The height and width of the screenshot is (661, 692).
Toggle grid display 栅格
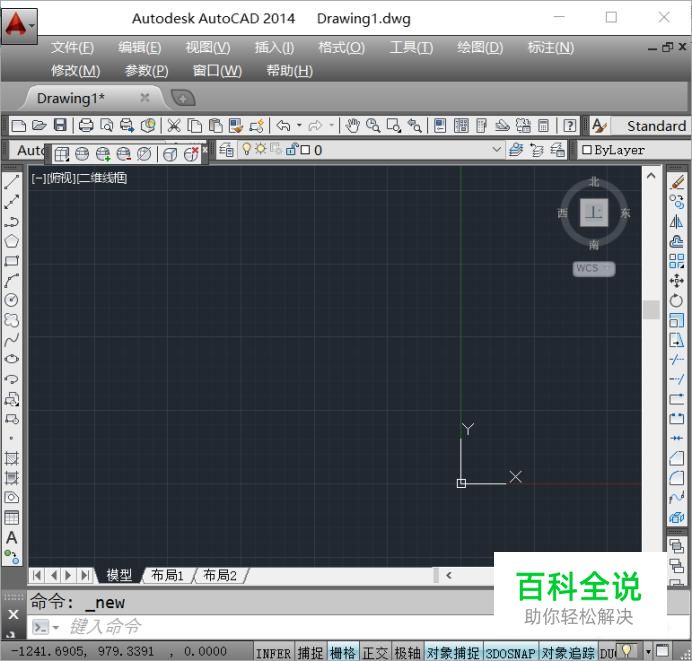click(343, 653)
